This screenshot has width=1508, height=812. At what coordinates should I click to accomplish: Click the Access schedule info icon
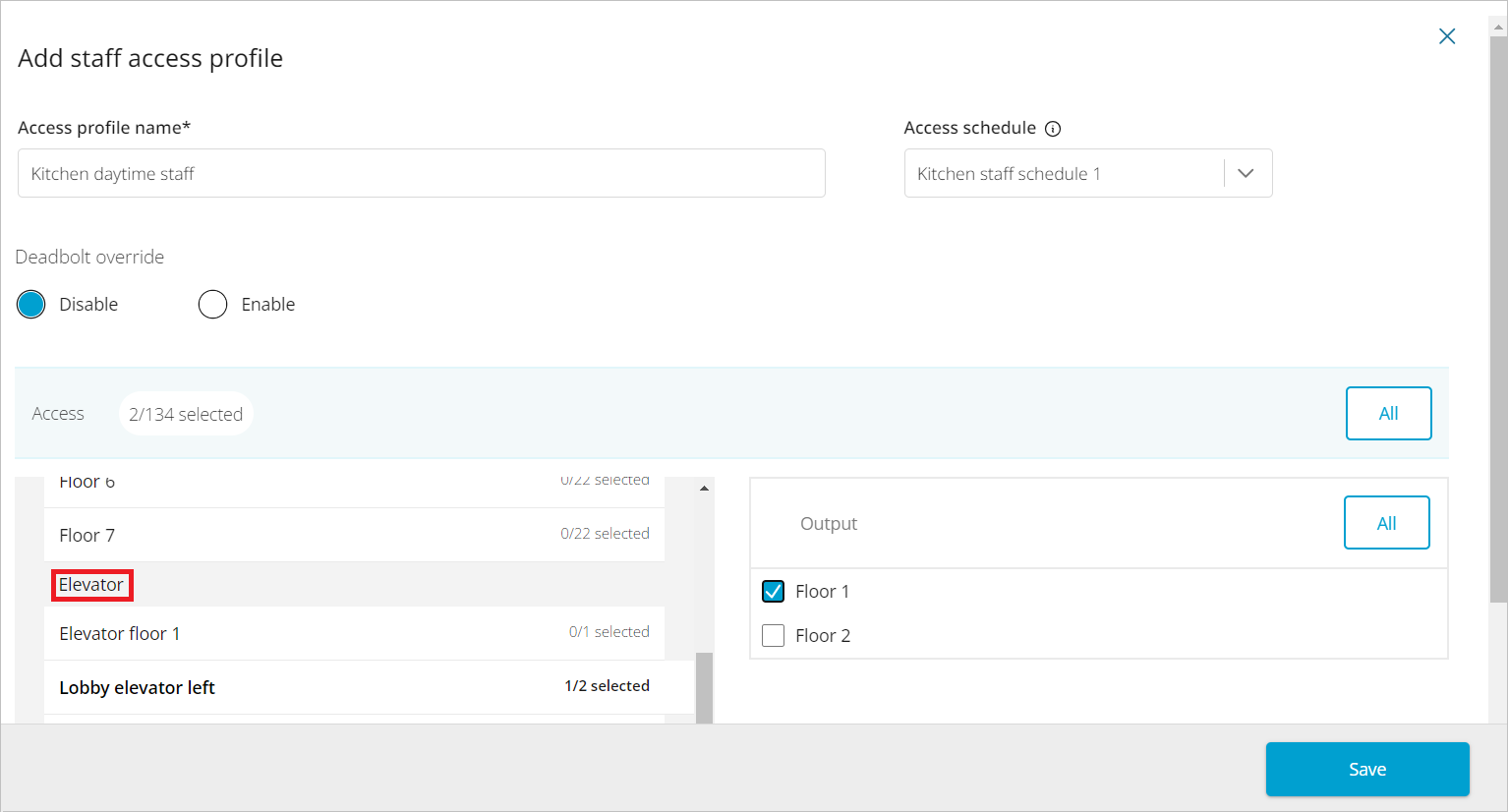point(1053,129)
